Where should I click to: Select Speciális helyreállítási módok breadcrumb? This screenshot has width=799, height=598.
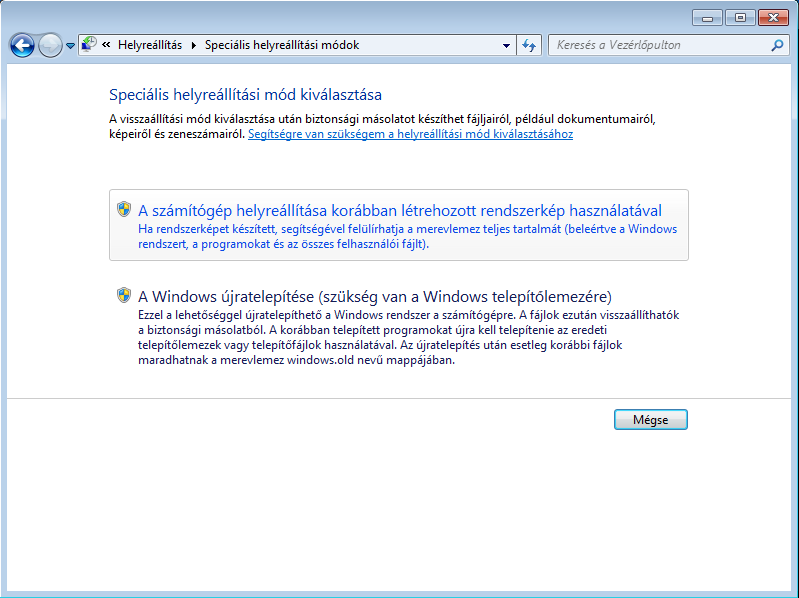tap(282, 45)
